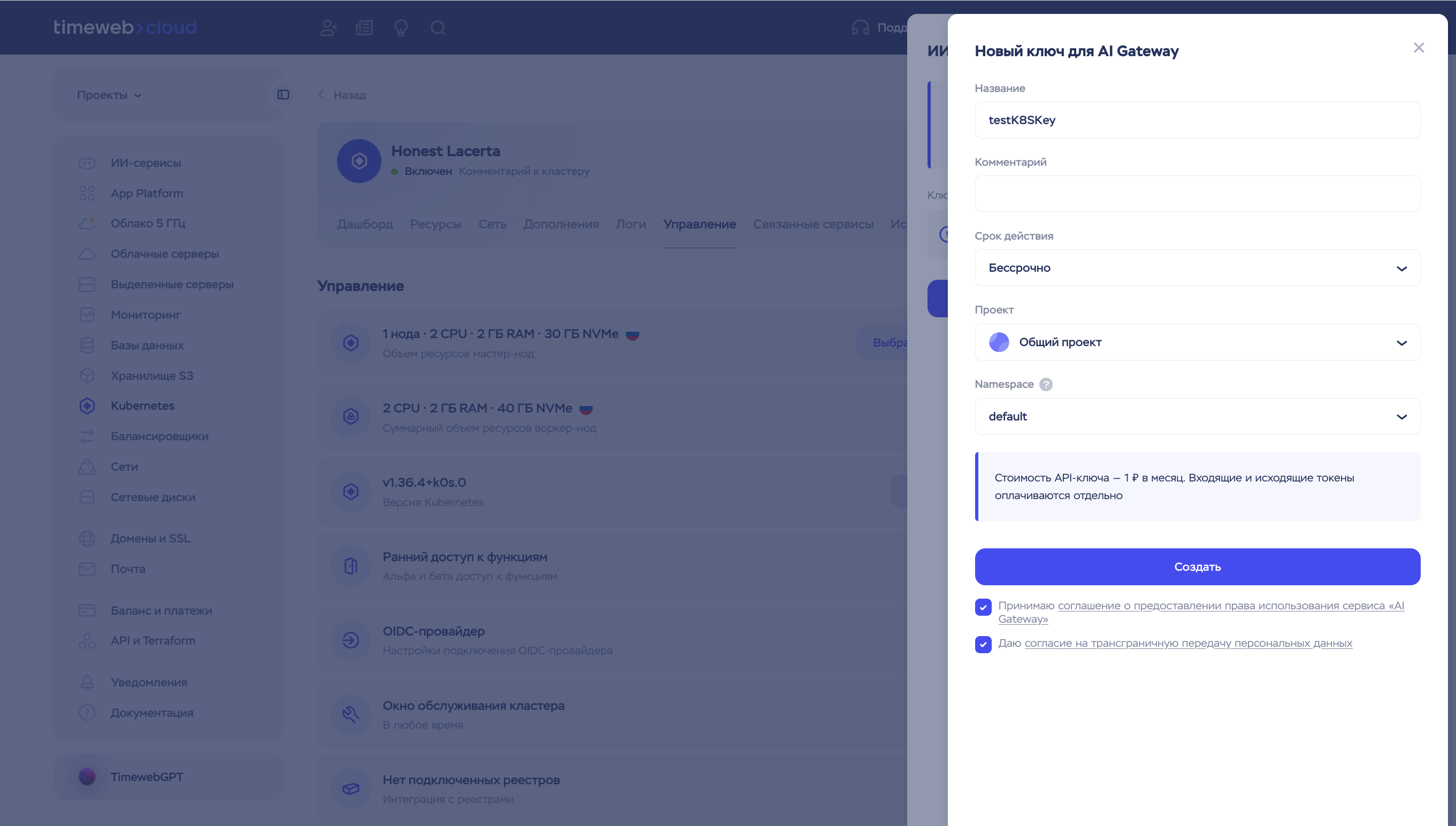Switch to the Логи tab
This screenshot has width=1456, height=826.
(631, 224)
